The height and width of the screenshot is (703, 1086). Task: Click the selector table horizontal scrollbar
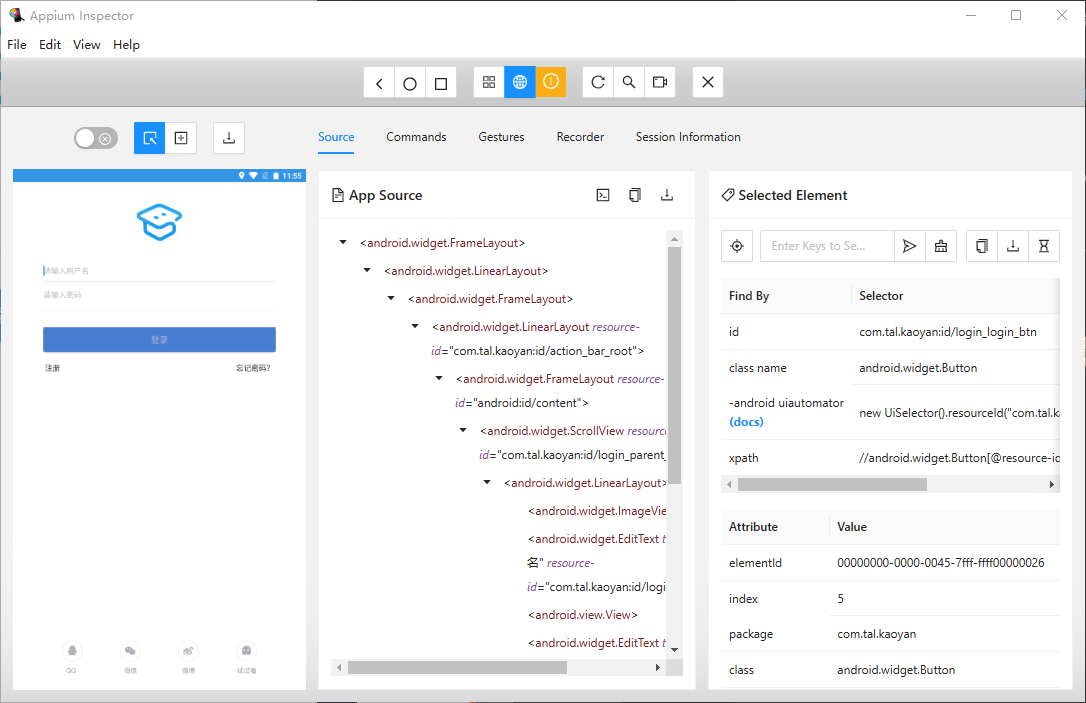pos(832,484)
